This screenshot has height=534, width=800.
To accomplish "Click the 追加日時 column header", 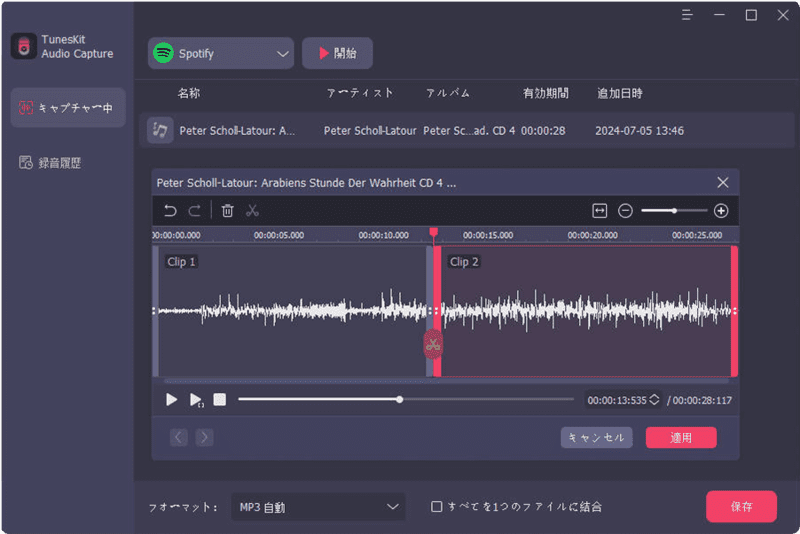I will tap(620, 93).
